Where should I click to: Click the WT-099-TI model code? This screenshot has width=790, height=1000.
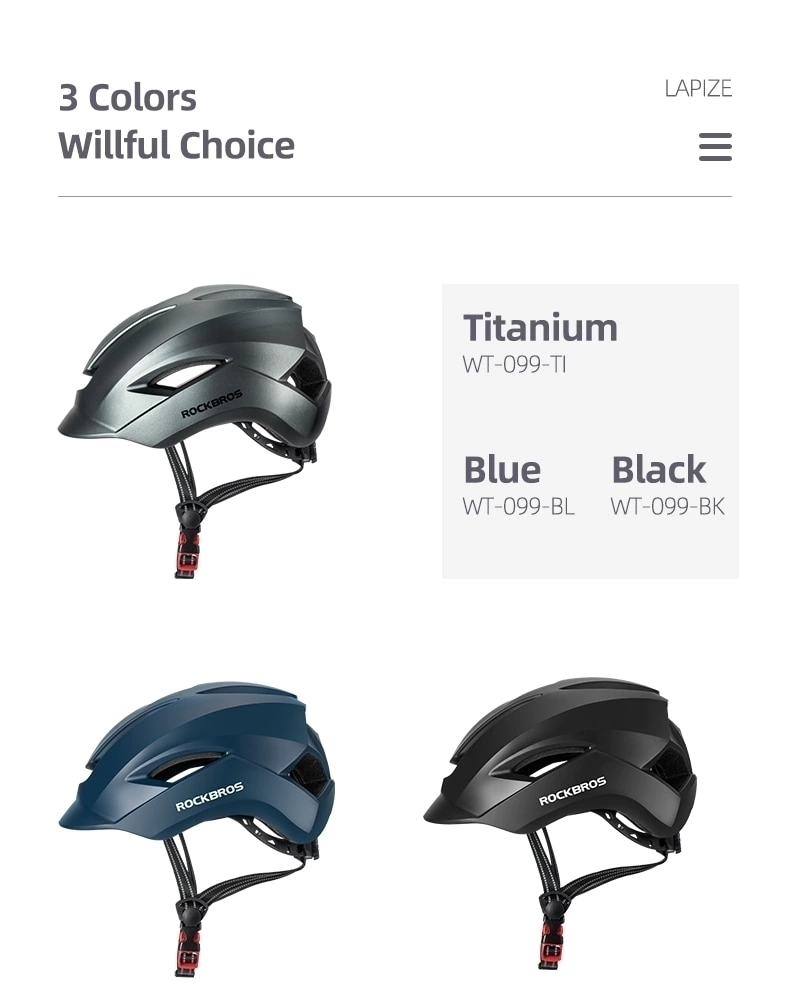coord(514,365)
